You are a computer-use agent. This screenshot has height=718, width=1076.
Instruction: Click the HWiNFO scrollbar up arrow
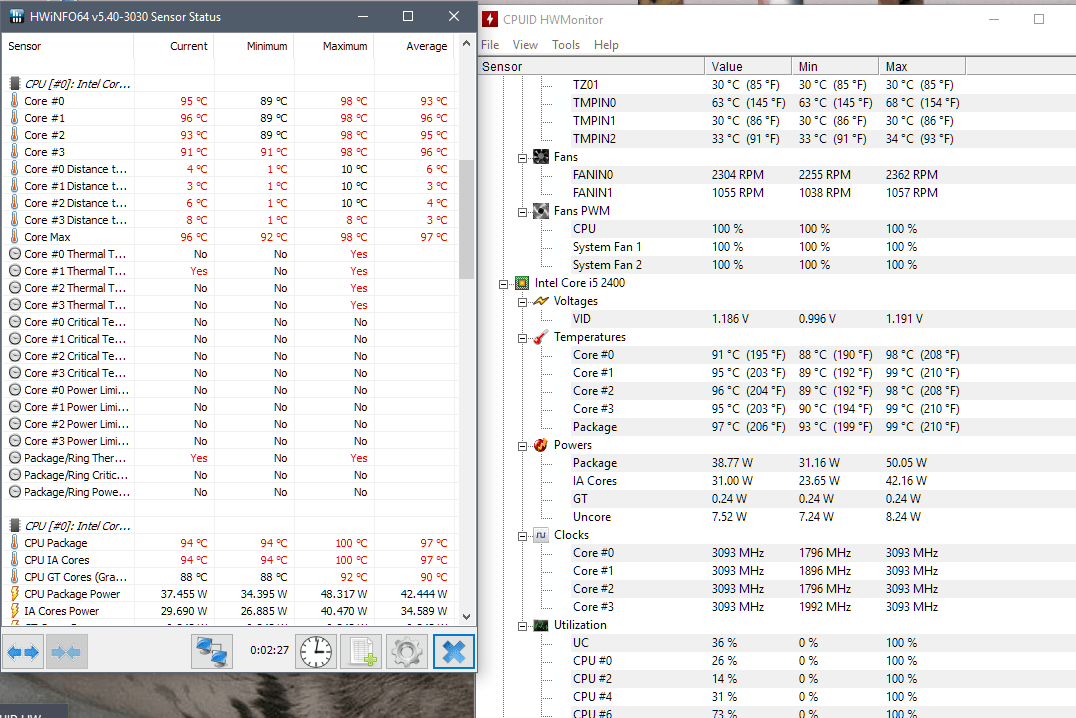[467, 43]
